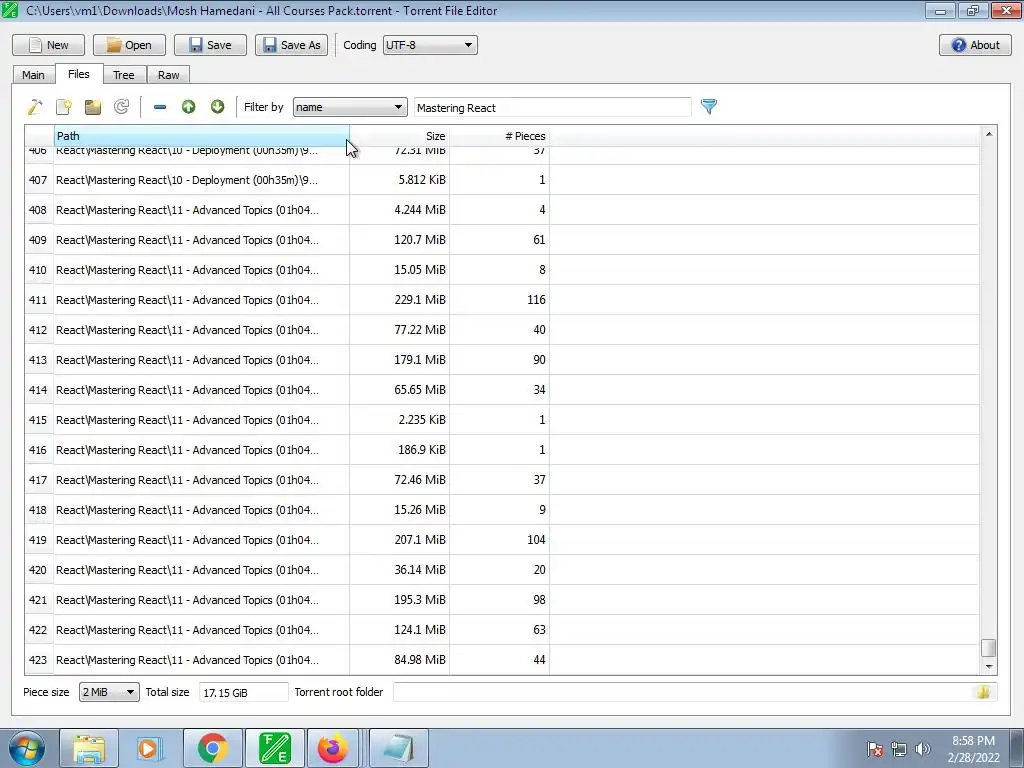Click the add folder icon in Files toolbar
The image size is (1024, 768).
pyautogui.click(x=93, y=107)
